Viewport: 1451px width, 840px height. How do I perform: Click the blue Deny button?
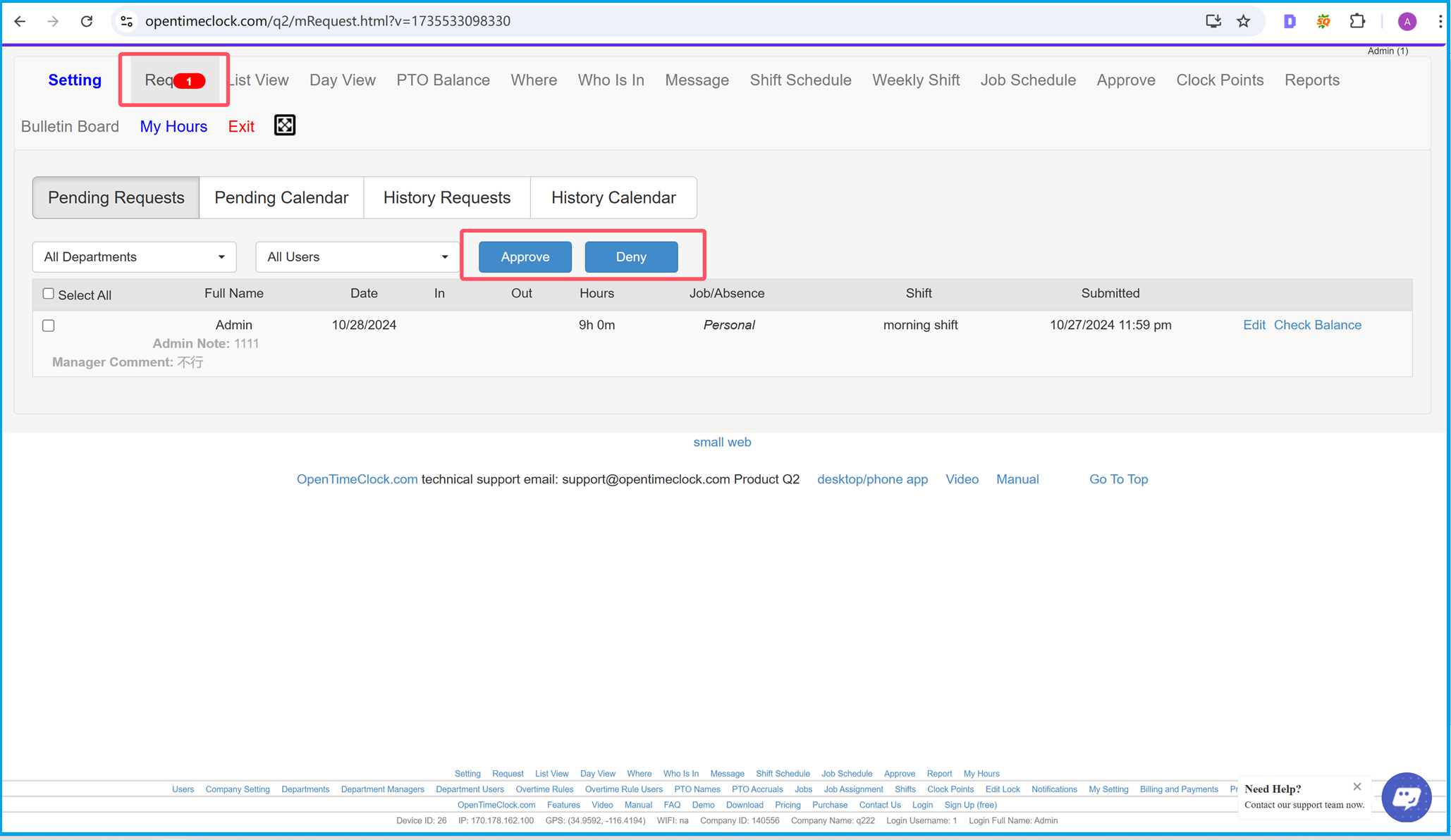pos(631,257)
